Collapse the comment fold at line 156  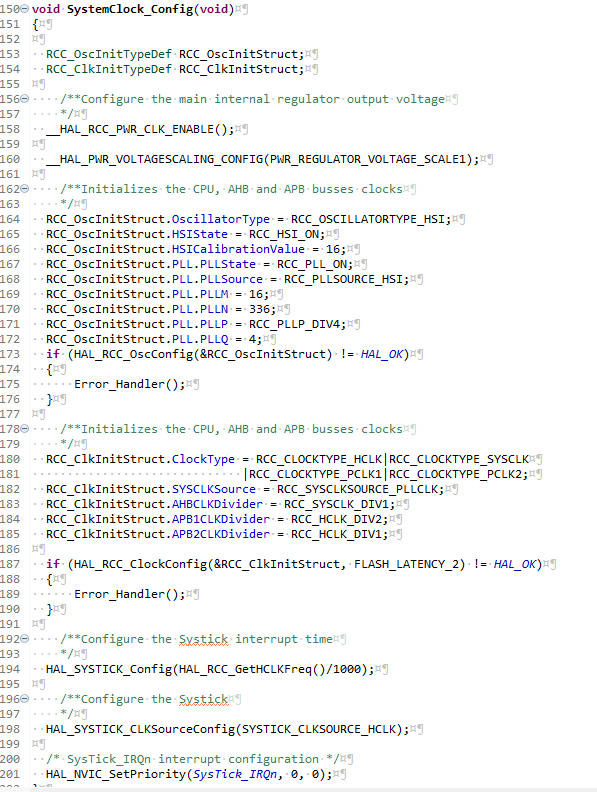point(25,100)
